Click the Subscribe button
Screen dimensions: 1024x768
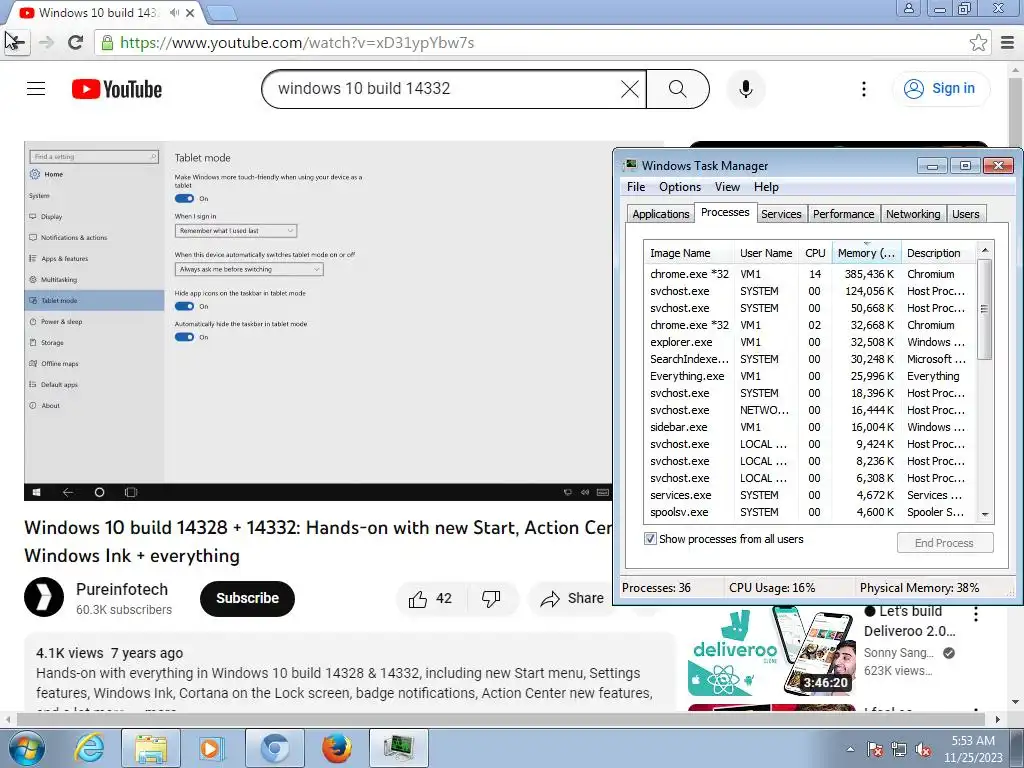click(x=248, y=598)
